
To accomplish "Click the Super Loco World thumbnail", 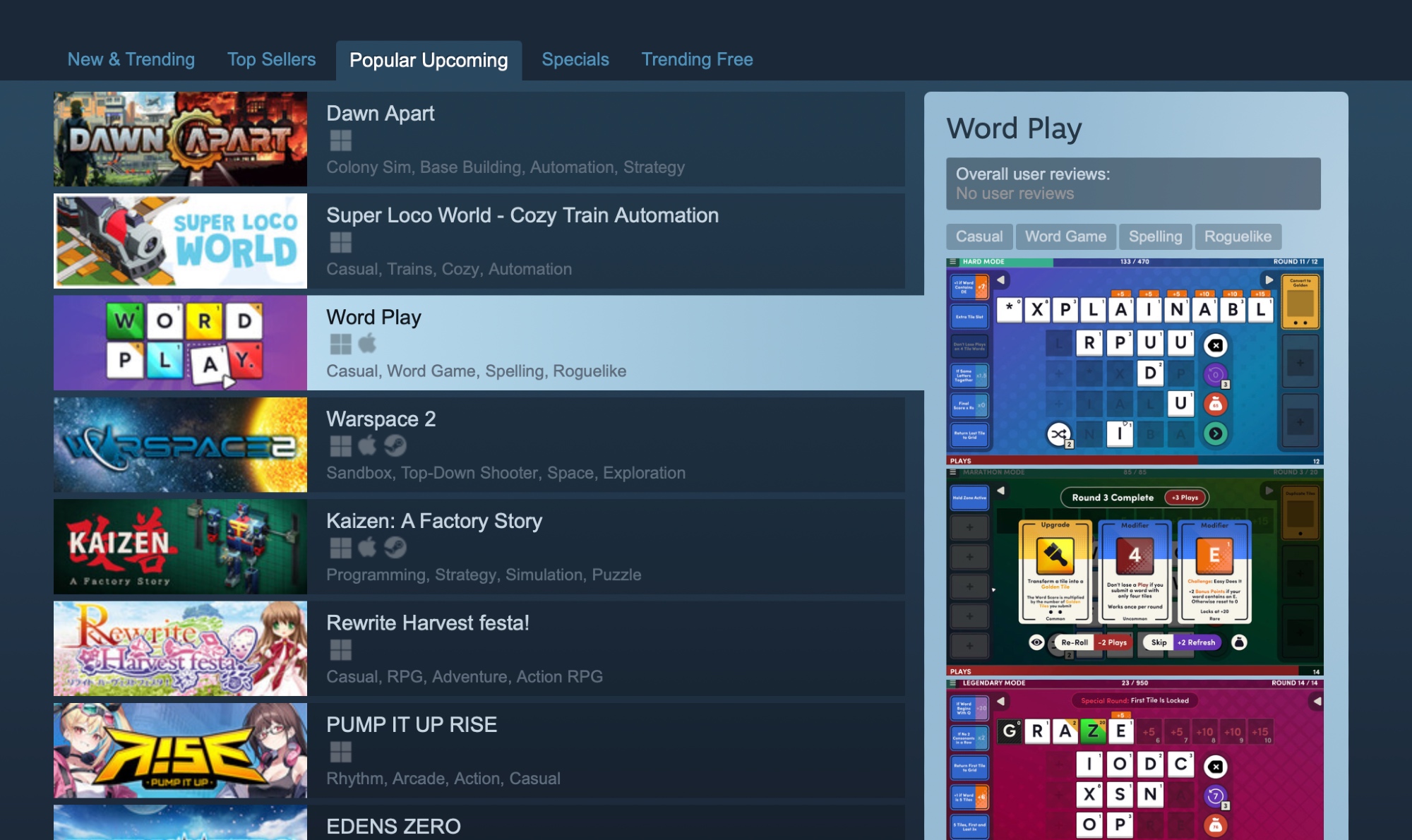I will [180, 241].
